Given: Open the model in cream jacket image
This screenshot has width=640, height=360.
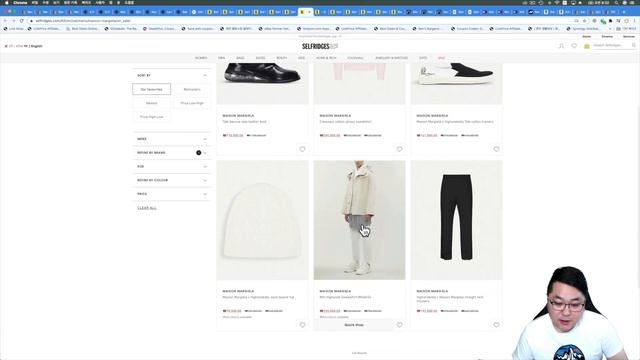Looking at the screenshot, I should [360, 220].
